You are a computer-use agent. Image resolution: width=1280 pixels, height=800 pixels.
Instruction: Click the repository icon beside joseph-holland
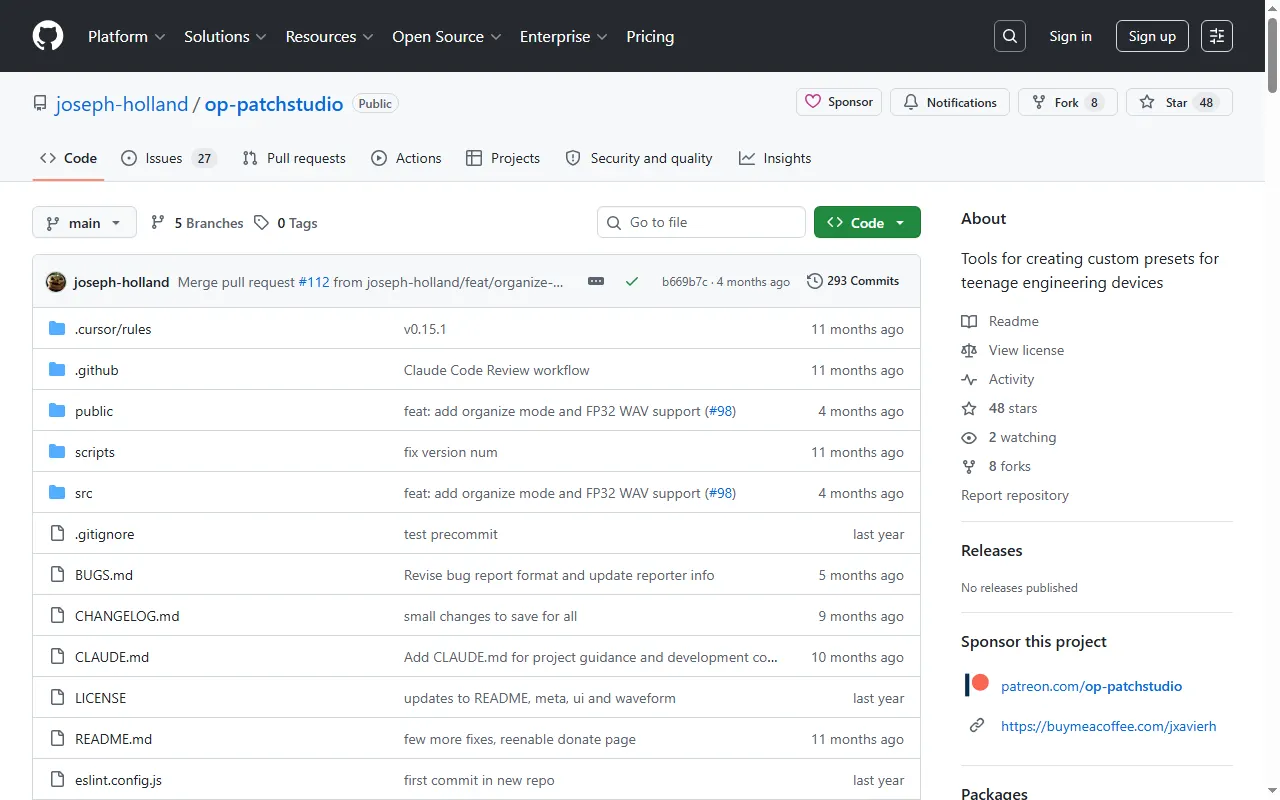pyautogui.click(x=40, y=103)
